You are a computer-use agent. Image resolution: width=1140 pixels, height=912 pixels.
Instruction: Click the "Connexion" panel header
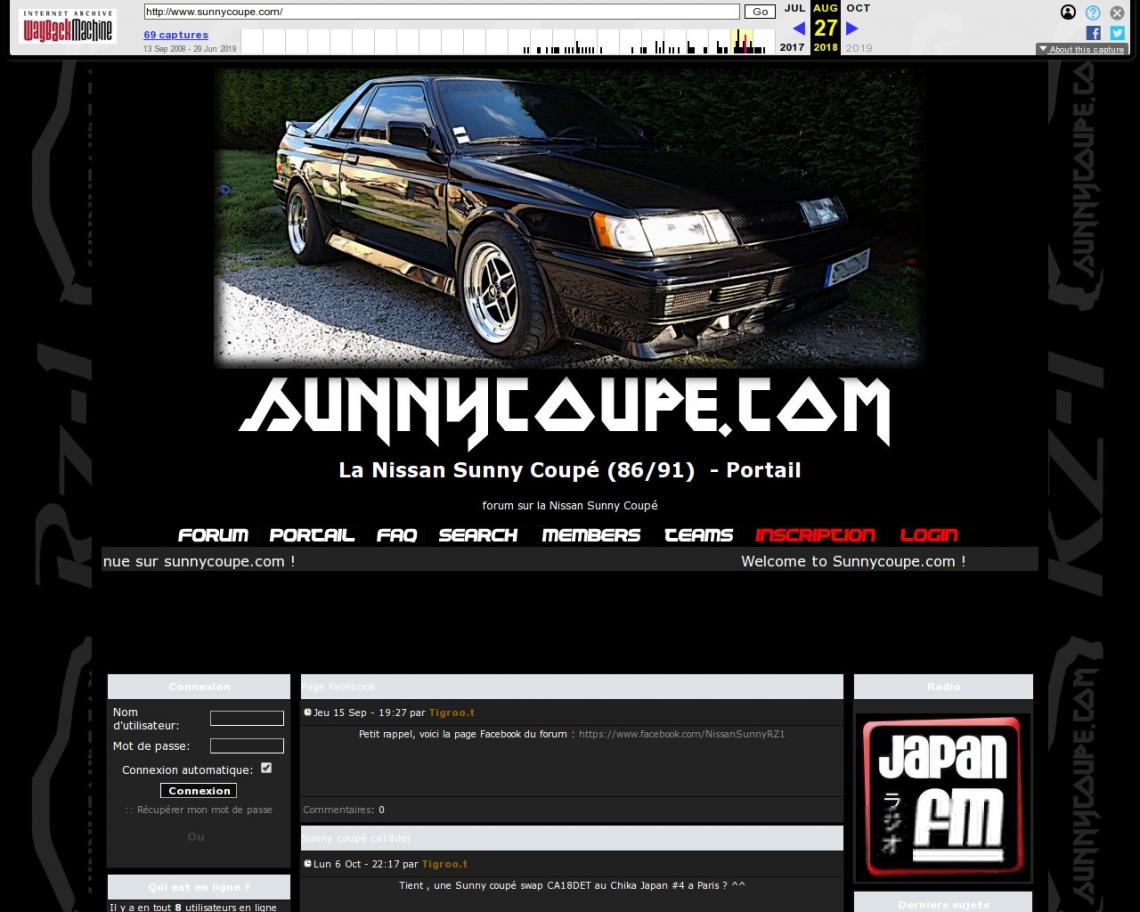(x=199, y=687)
